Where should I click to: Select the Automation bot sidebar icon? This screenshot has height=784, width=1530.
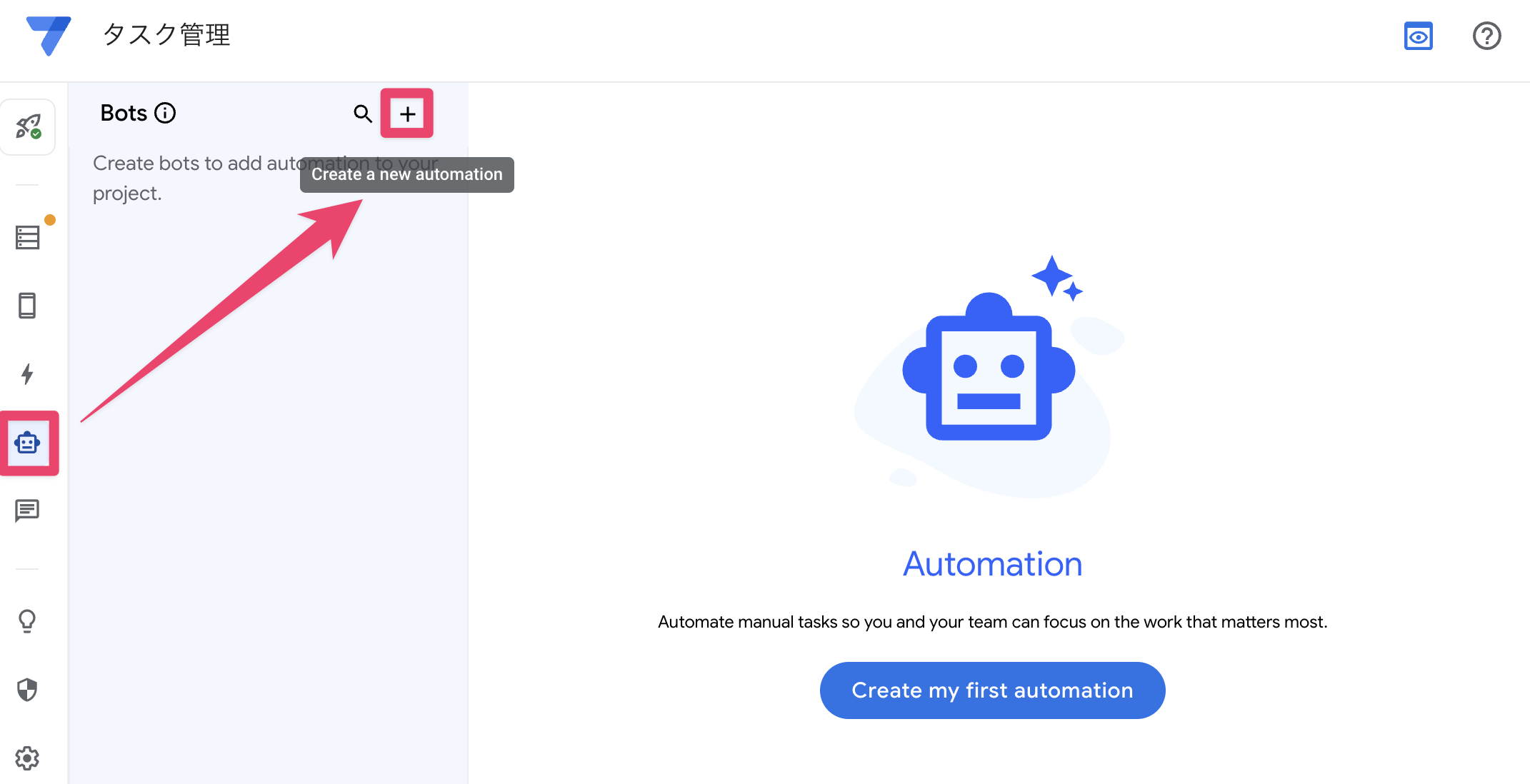tap(28, 443)
